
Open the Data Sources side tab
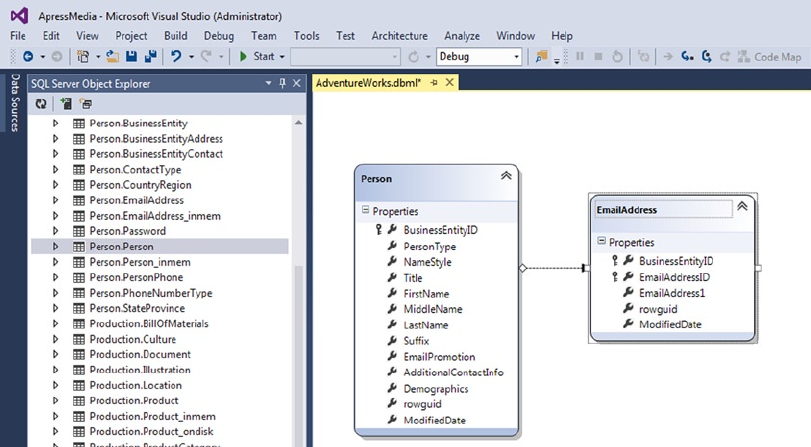point(15,102)
